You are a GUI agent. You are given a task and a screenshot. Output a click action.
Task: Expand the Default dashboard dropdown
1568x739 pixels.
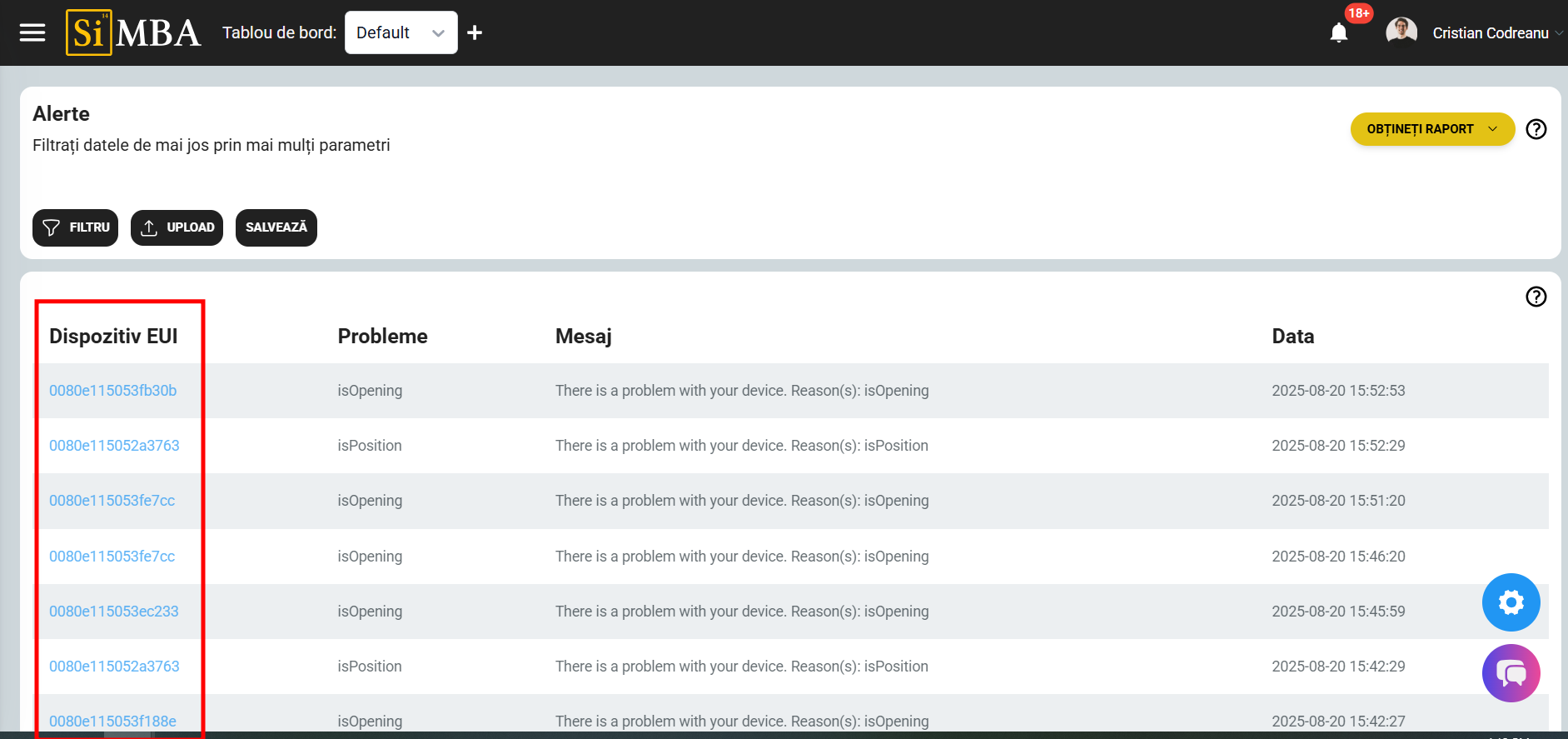click(x=401, y=32)
